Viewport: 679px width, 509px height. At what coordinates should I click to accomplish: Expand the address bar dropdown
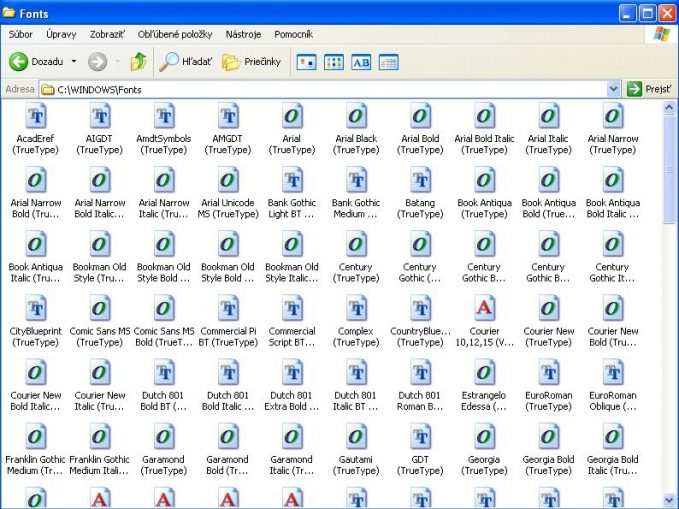coord(613,89)
